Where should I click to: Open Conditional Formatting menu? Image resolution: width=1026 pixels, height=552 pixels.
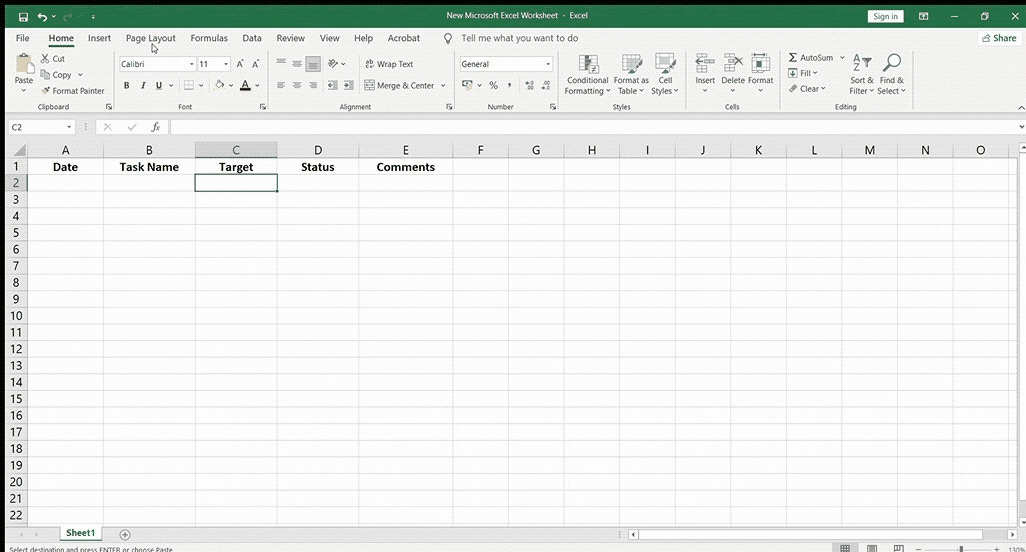pyautogui.click(x=587, y=75)
